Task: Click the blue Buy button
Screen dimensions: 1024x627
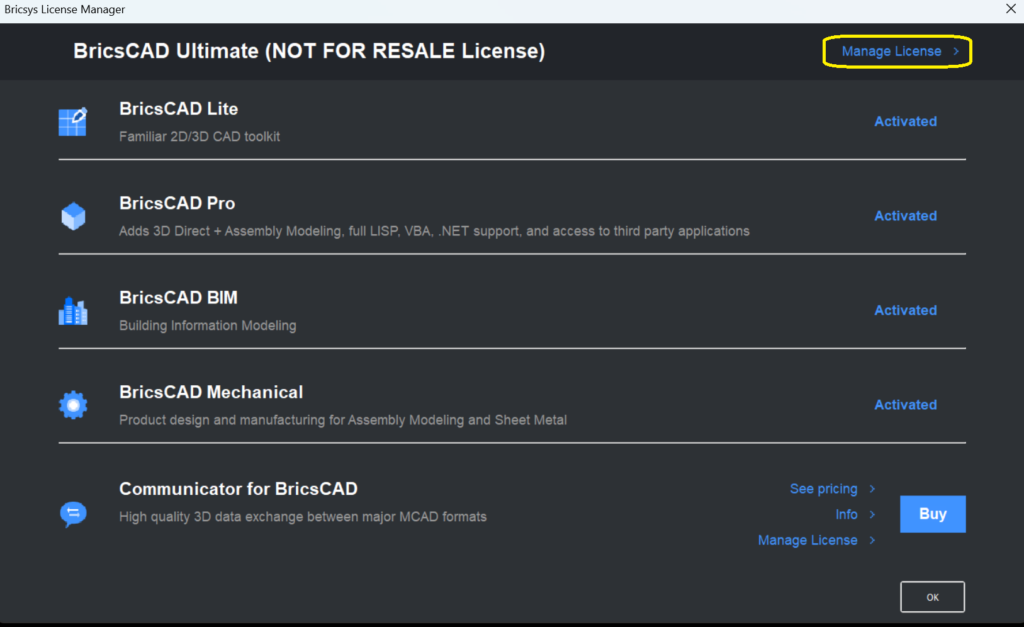Action: pyautogui.click(x=933, y=514)
